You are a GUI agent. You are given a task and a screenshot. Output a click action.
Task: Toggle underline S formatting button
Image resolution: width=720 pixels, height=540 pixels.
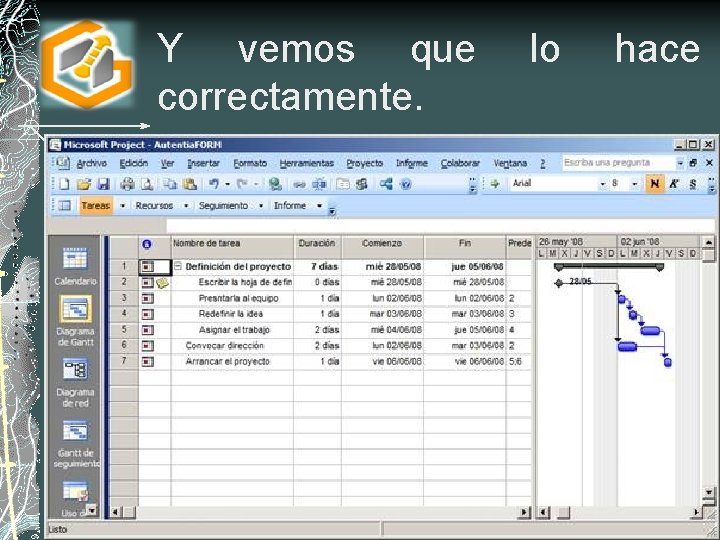pos(693,184)
